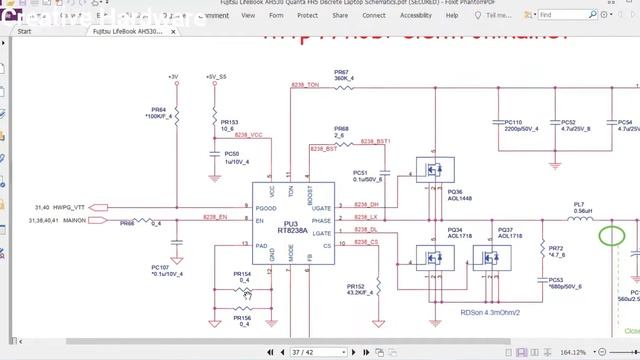Click the find next arrow

point(633,15)
